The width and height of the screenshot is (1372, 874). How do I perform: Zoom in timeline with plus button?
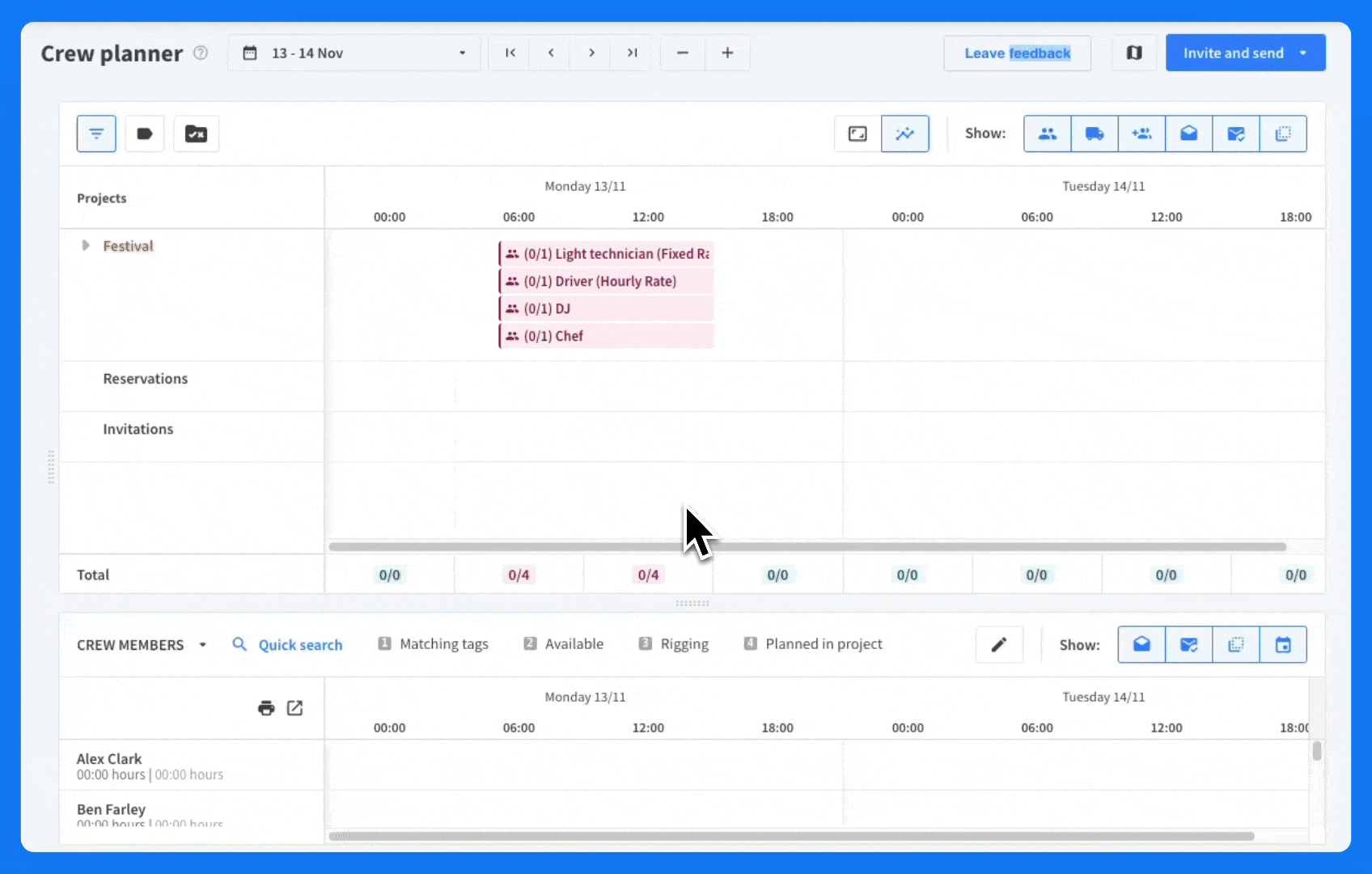coord(727,53)
